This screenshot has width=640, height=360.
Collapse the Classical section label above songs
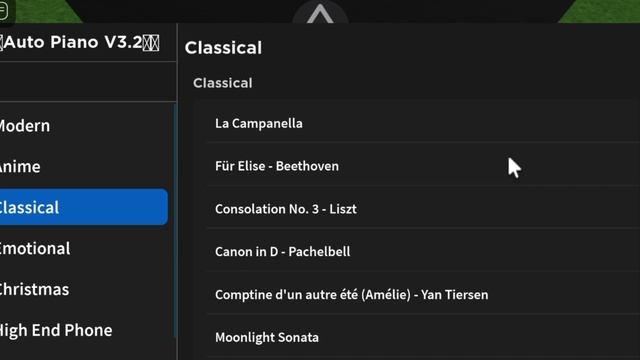click(223, 83)
